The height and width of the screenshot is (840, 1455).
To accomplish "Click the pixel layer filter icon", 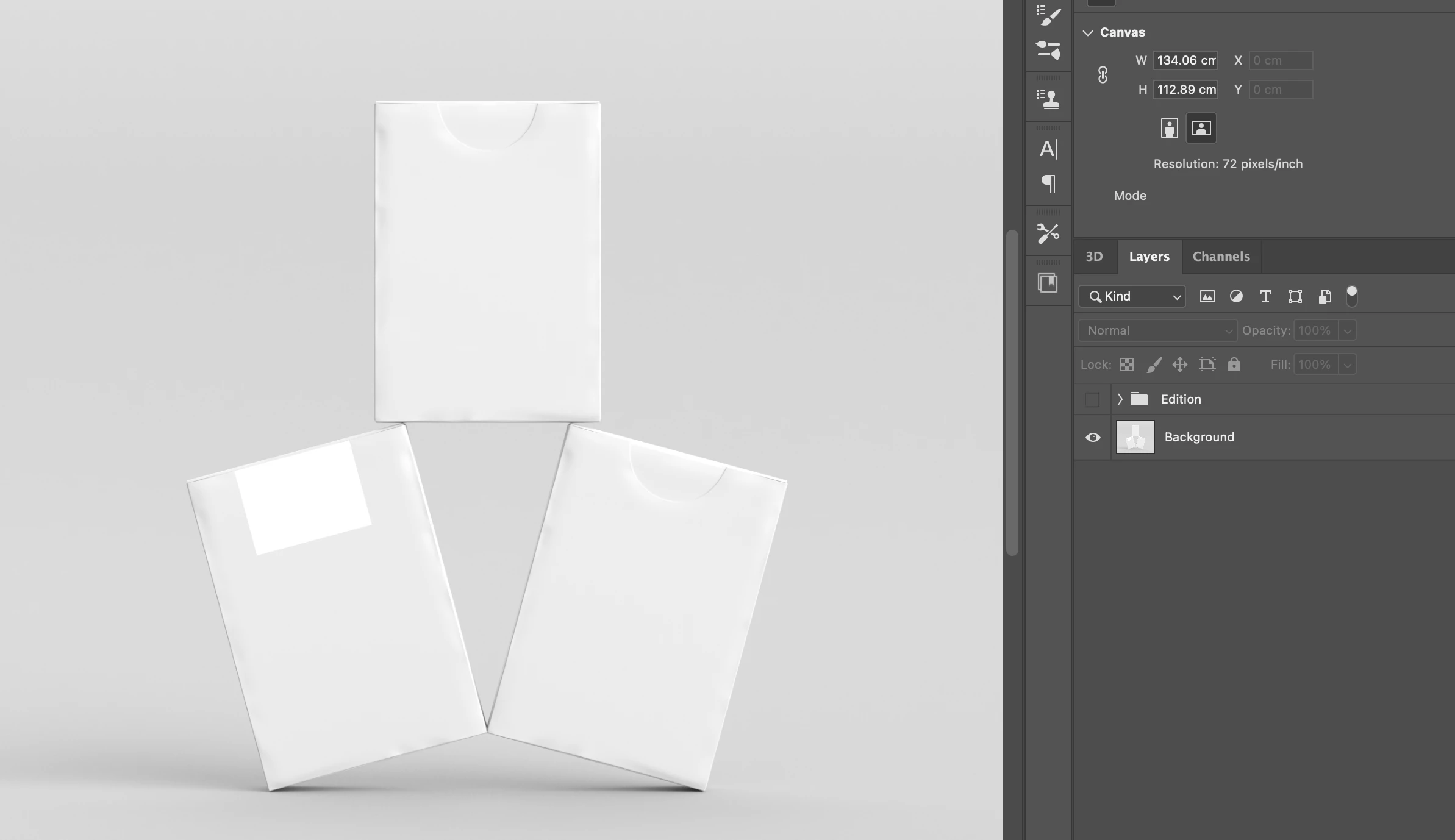I will pyautogui.click(x=1207, y=297).
